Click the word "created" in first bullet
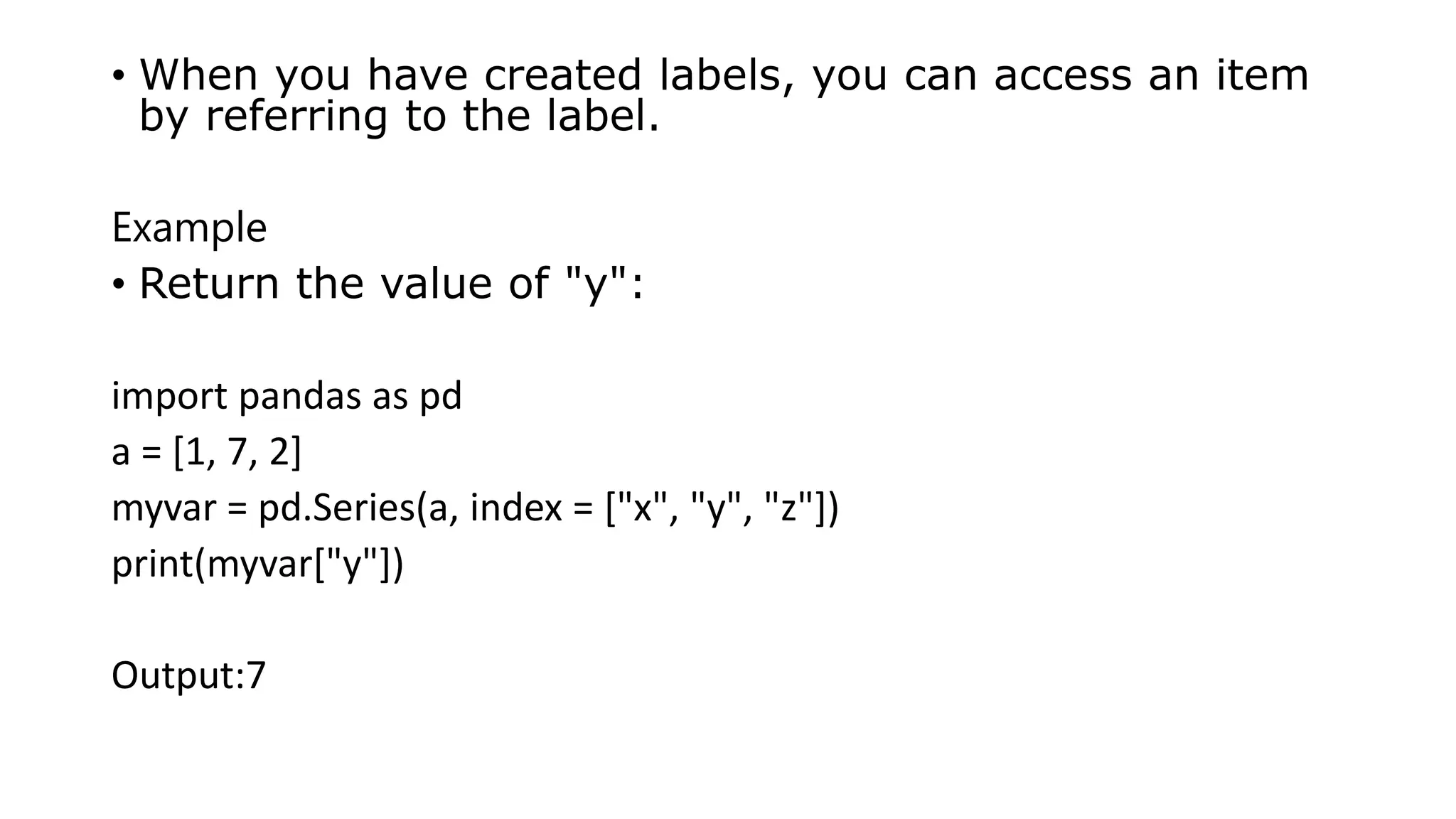The width and height of the screenshot is (1456, 819). point(563,75)
